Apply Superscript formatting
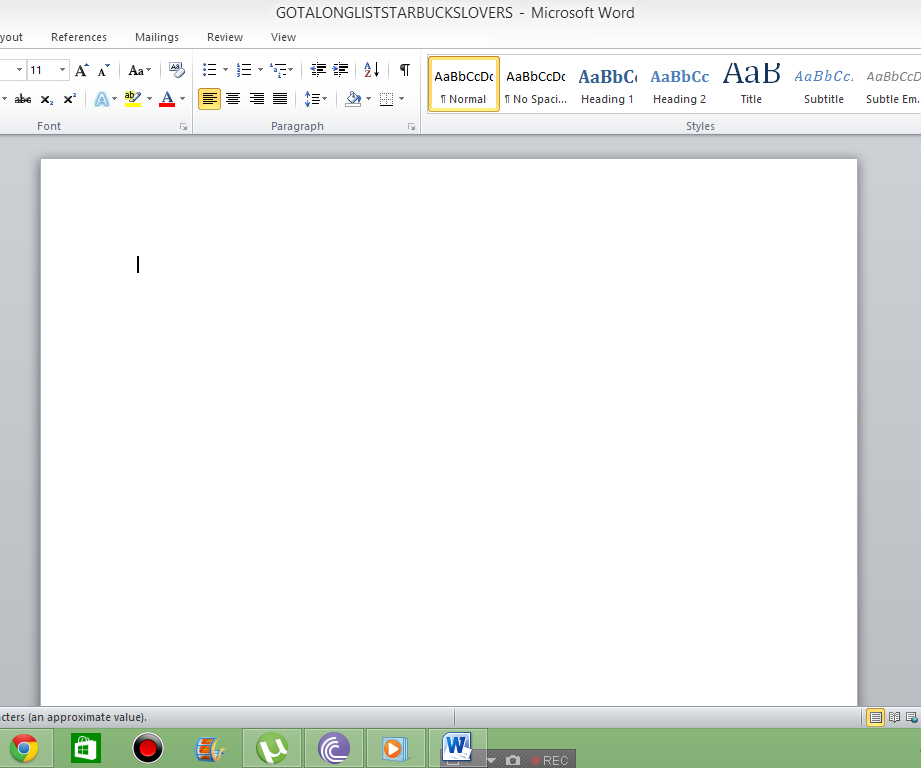This screenshot has width=921, height=768. [68, 99]
